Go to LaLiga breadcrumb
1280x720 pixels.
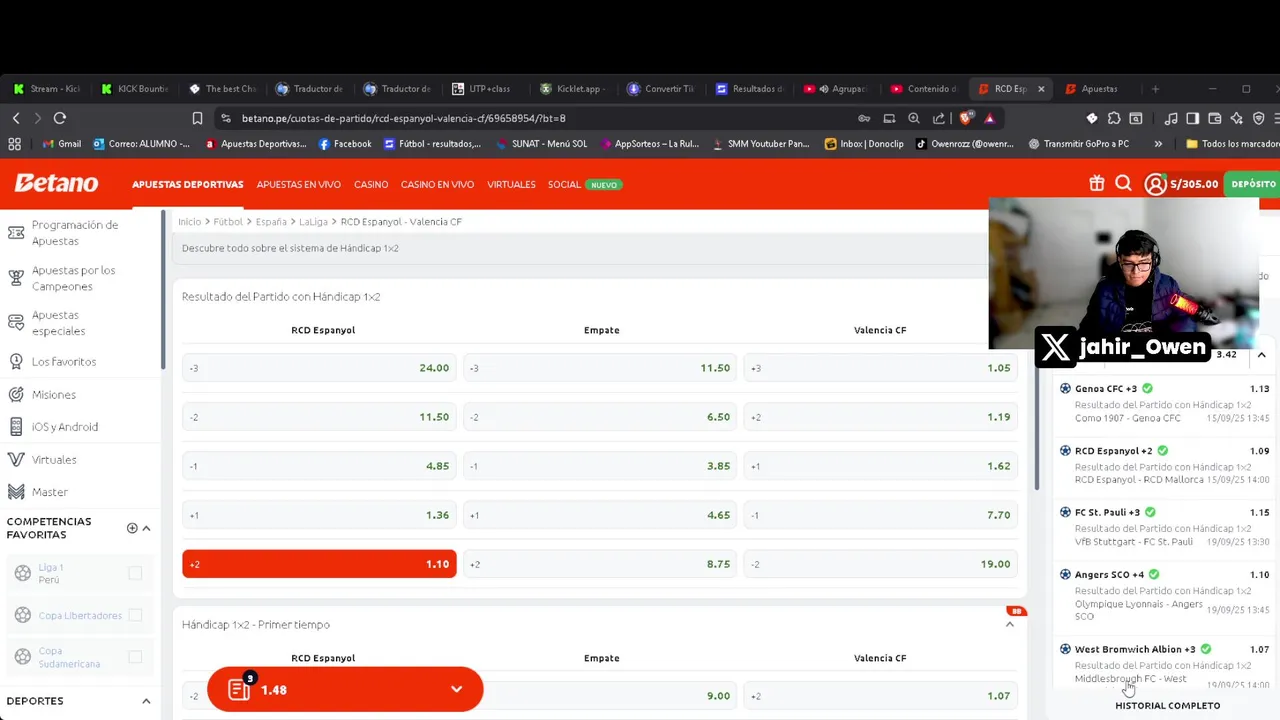[313, 222]
